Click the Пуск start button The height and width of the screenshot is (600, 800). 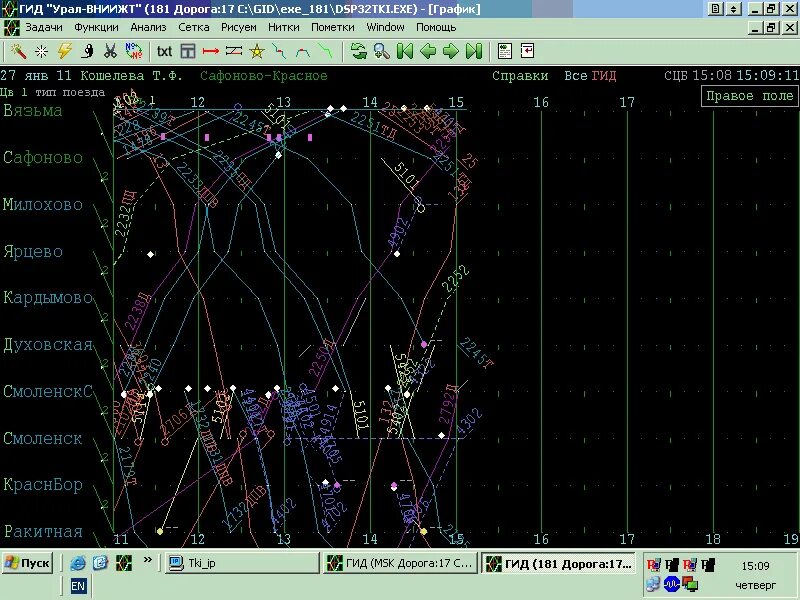coord(28,563)
